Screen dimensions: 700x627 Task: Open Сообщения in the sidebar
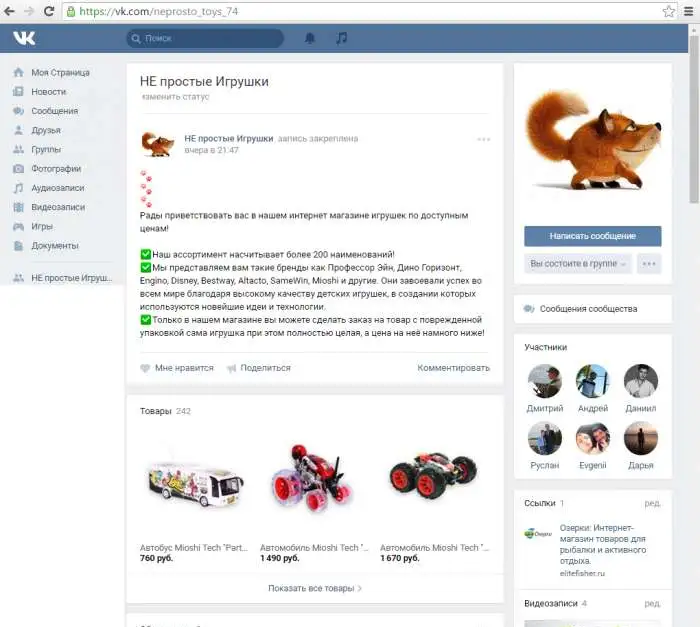tap(54, 111)
